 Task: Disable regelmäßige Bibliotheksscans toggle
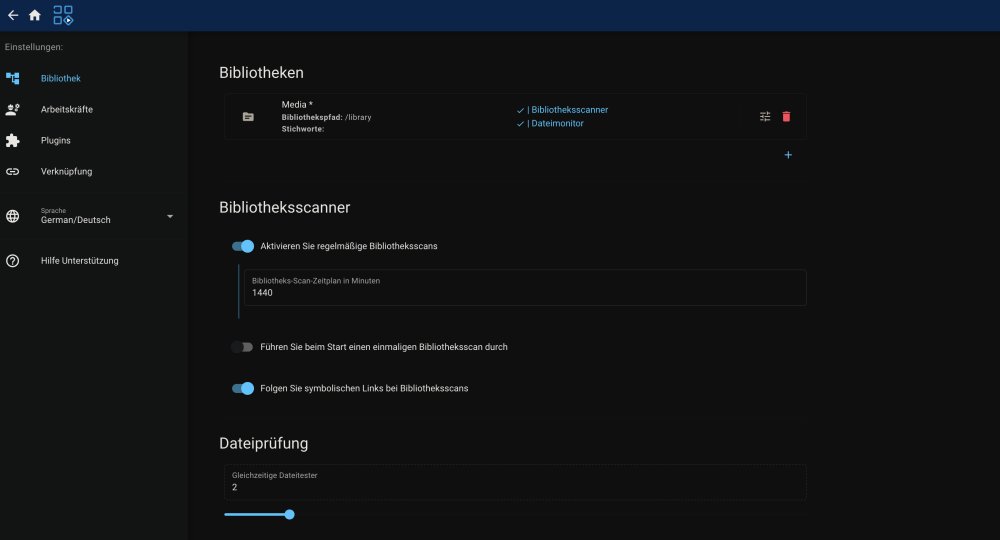click(x=242, y=246)
